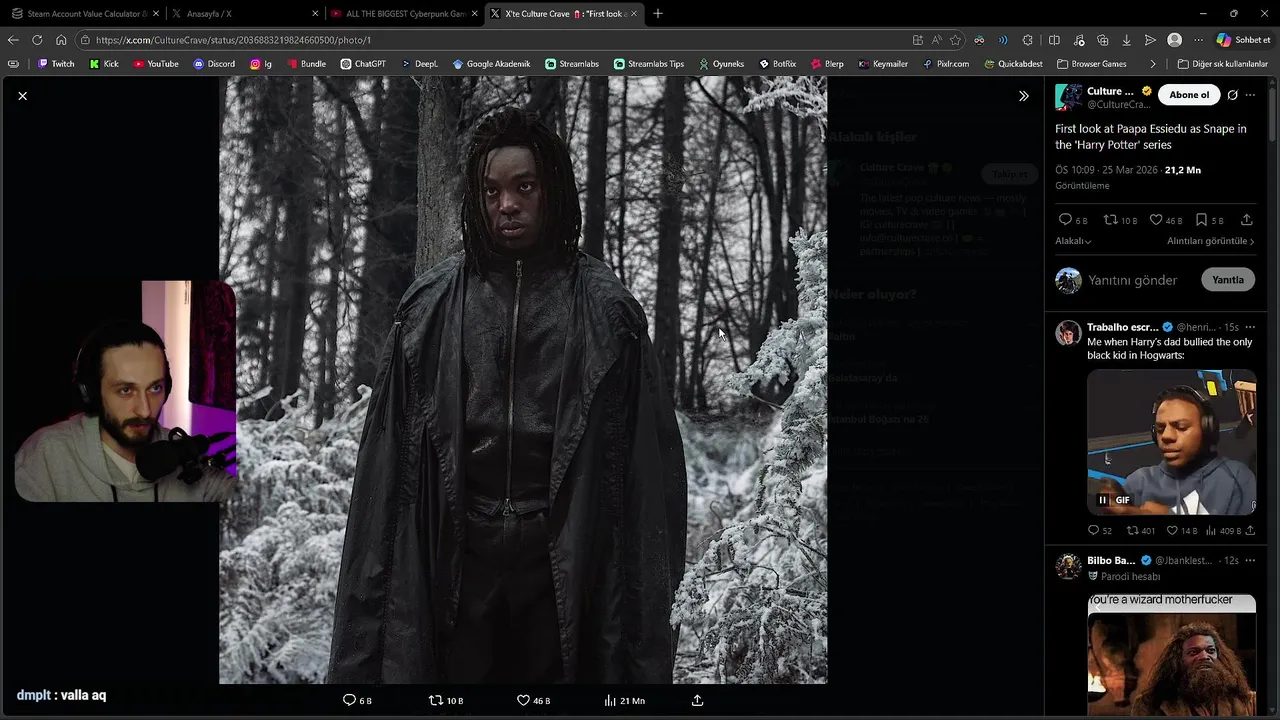
Task: Expand Browser Games bookmark folder
Action: [x=1092, y=64]
